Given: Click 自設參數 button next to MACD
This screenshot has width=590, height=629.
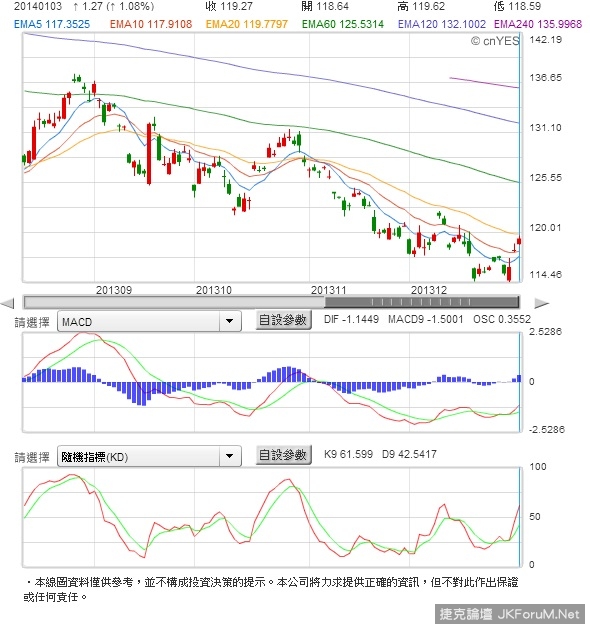Looking at the screenshot, I should [284, 321].
